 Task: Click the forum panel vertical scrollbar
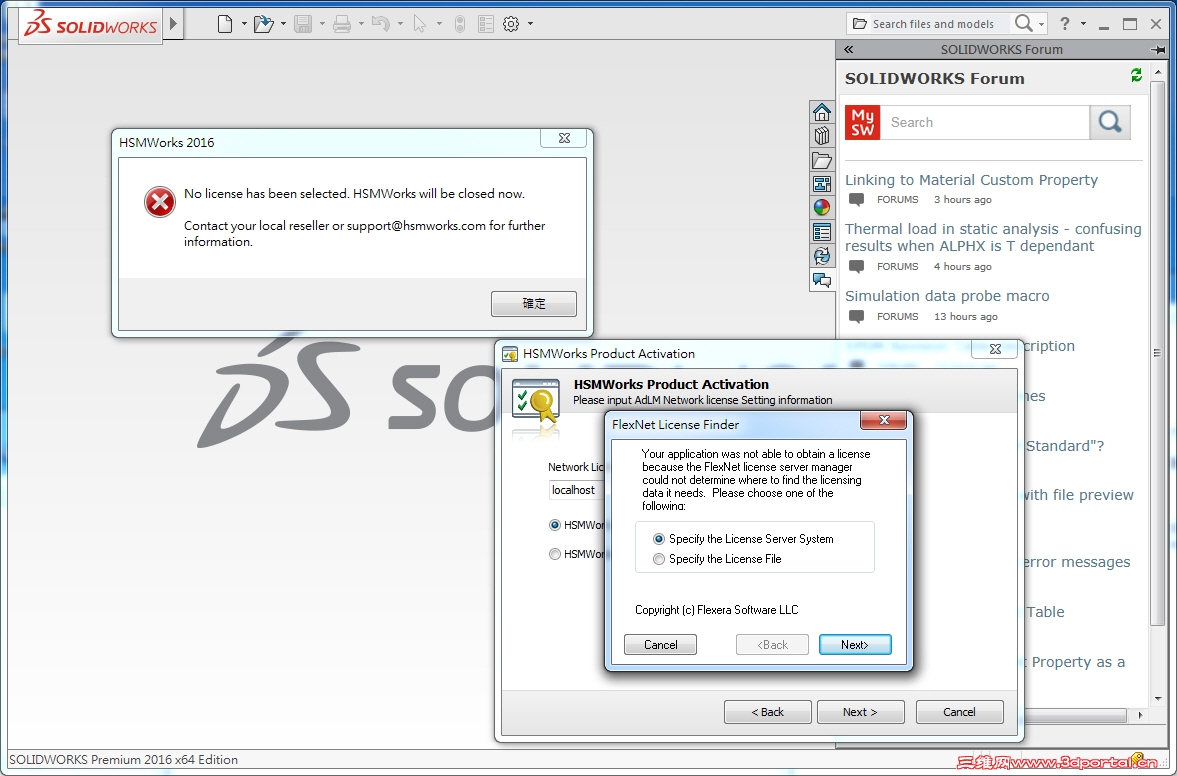coord(1157,353)
